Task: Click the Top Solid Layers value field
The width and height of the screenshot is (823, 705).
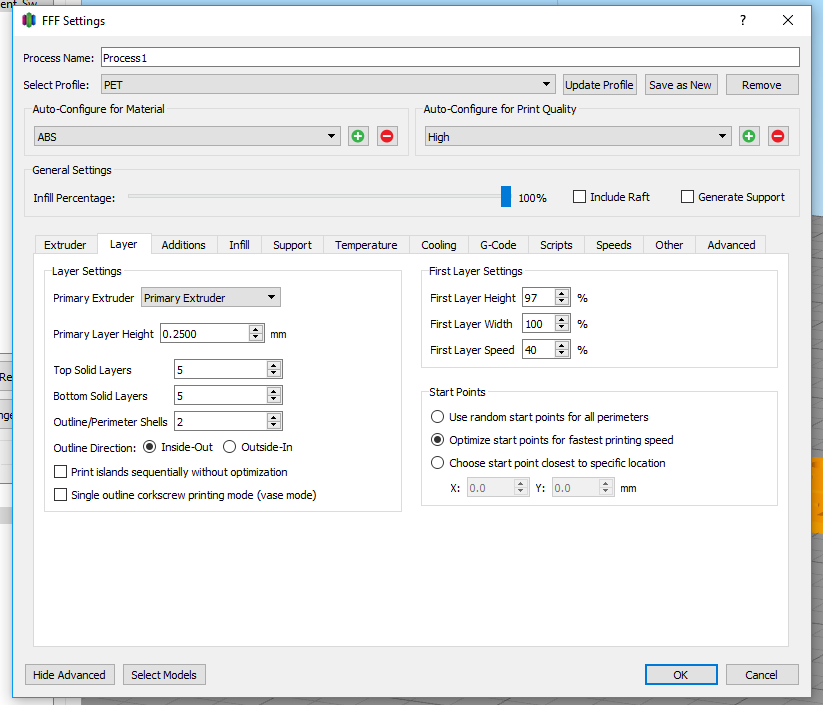Action: (x=221, y=370)
